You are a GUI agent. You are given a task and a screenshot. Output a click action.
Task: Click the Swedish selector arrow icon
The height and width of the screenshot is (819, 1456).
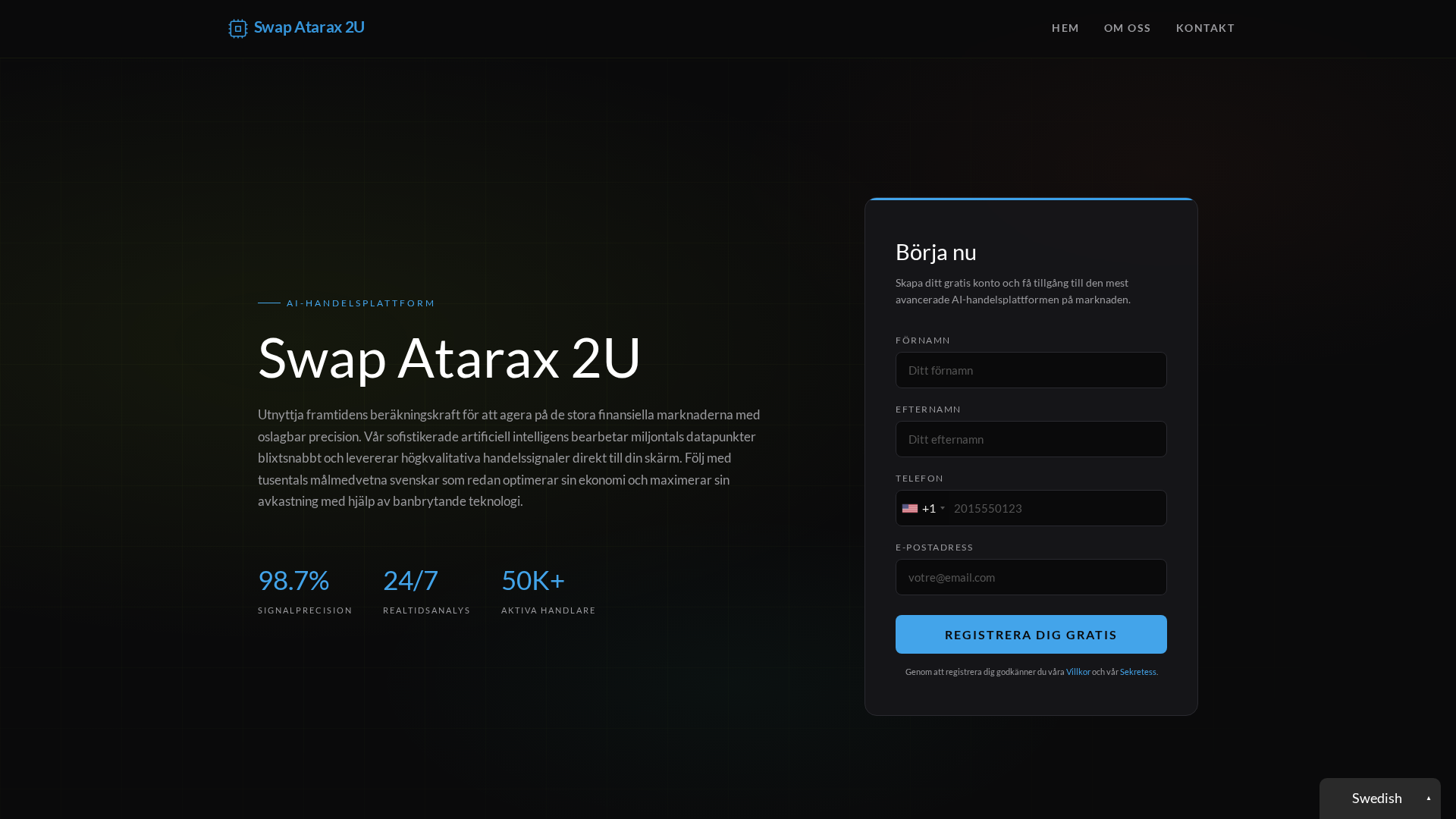coord(1429,799)
